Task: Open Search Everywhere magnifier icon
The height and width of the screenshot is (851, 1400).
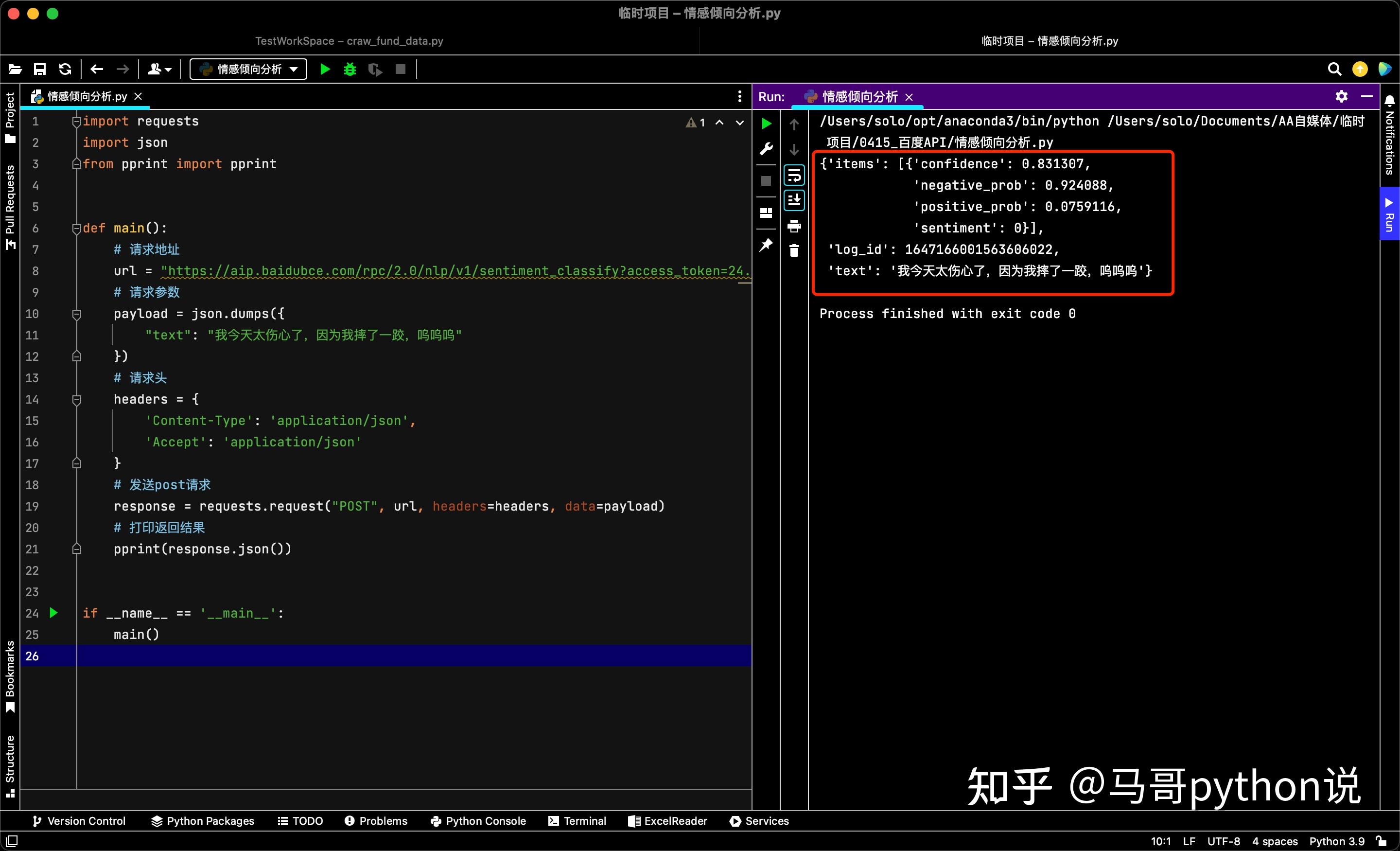Action: pyautogui.click(x=1334, y=70)
